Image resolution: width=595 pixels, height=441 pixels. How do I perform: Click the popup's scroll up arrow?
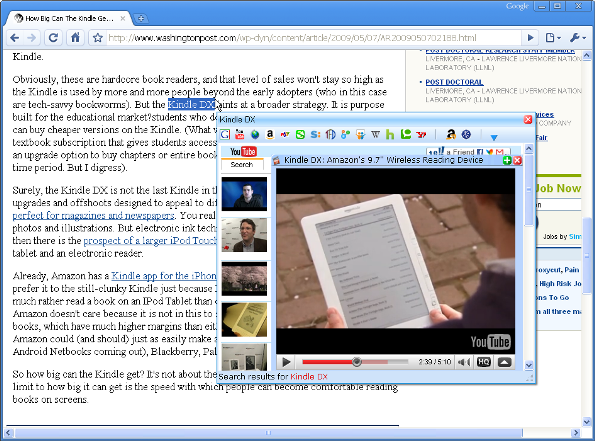[529, 149]
